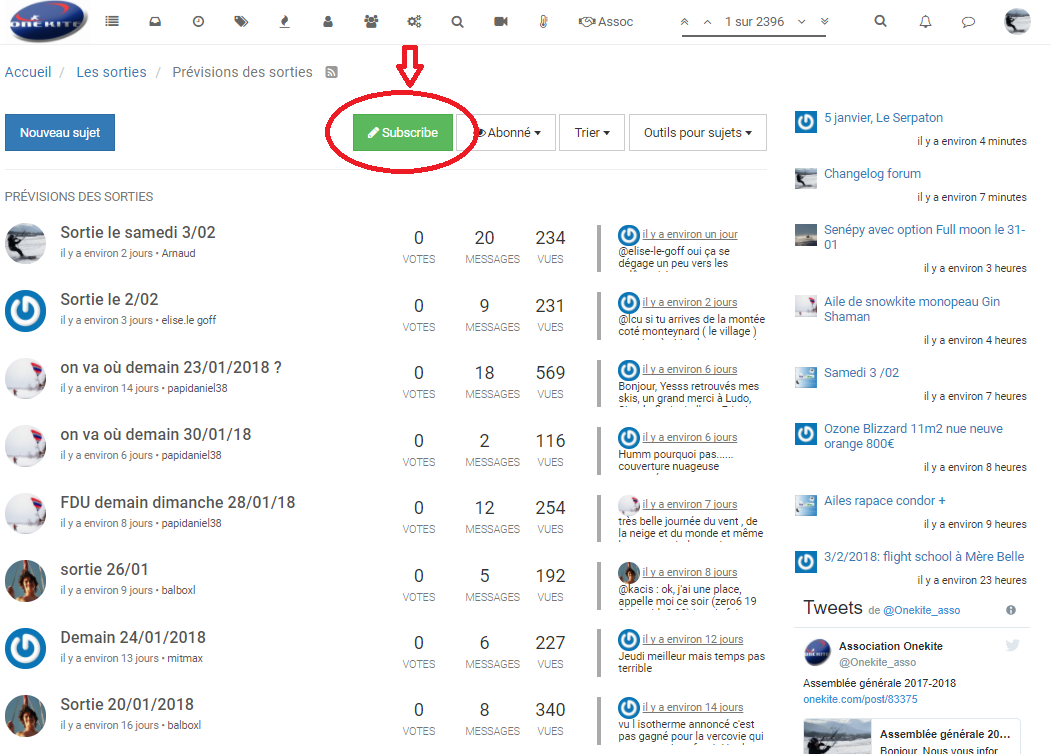Open the groups icon
Image resolution: width=1051 pixels, height=754 pixels.
(x=371, y=21)
